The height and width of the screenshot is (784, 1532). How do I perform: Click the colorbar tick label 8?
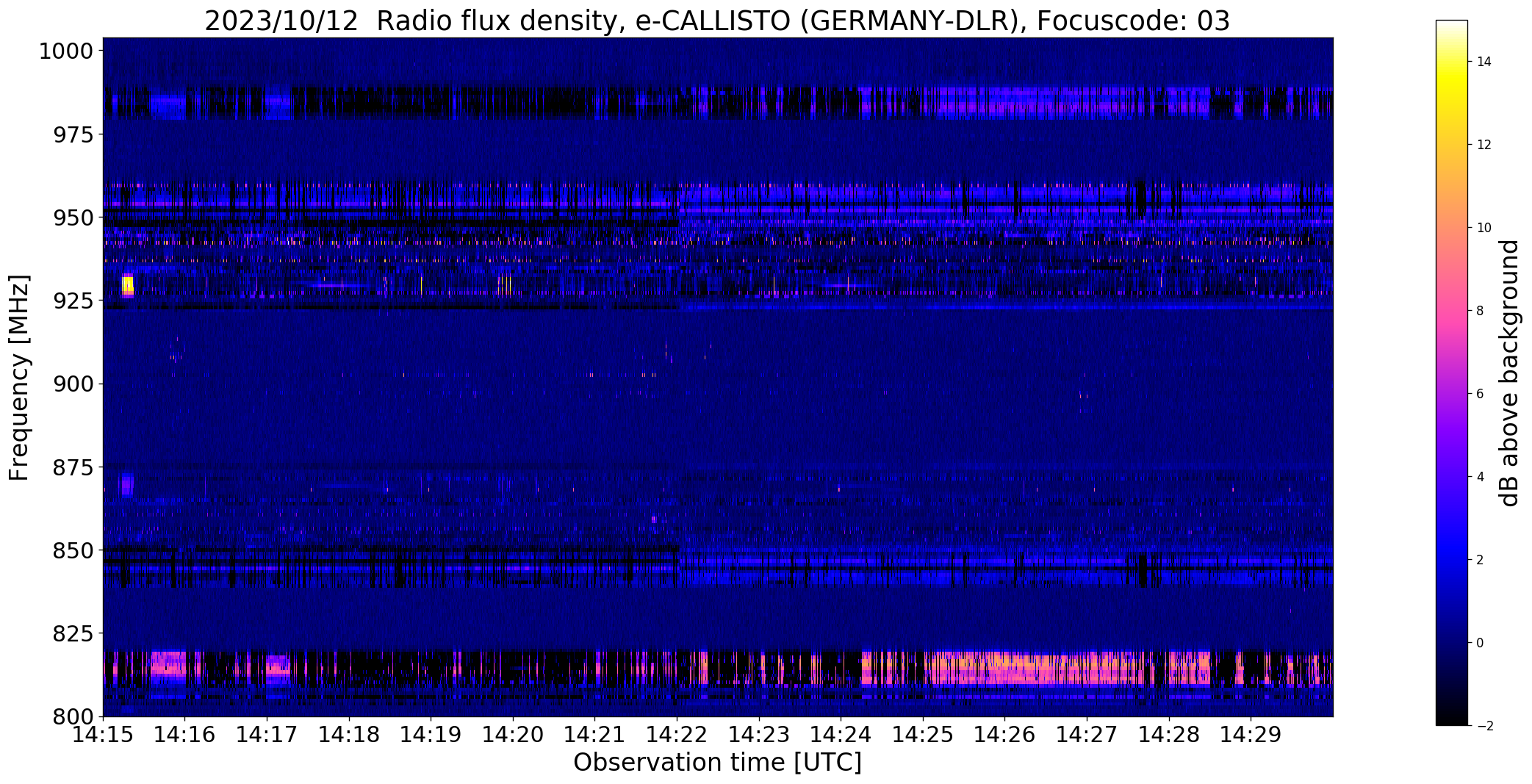tap(1481, 311)
